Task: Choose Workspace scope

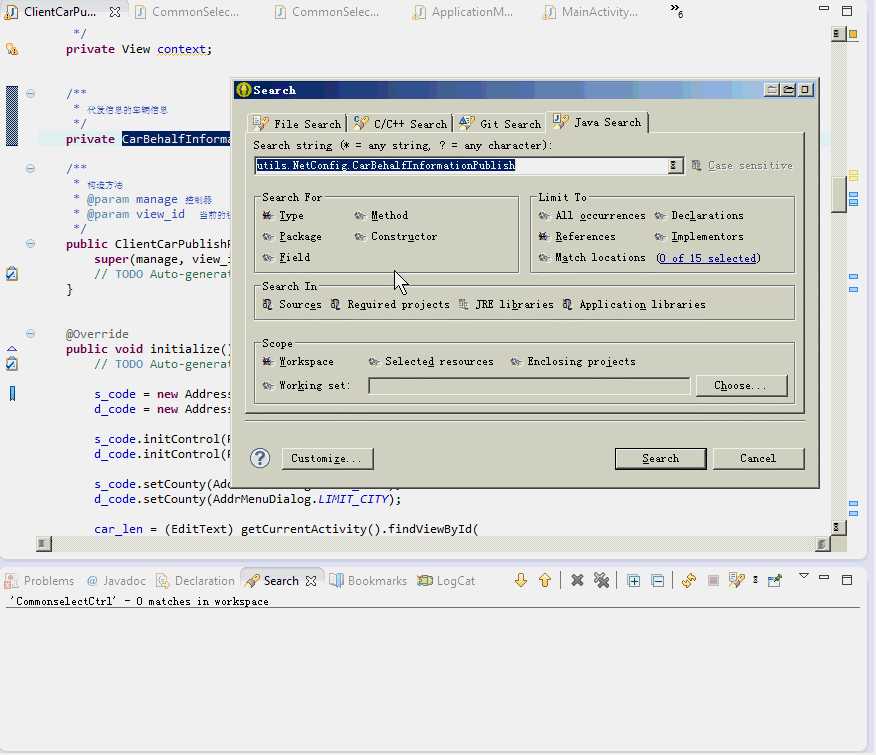Action: click(x=298, y=362)
